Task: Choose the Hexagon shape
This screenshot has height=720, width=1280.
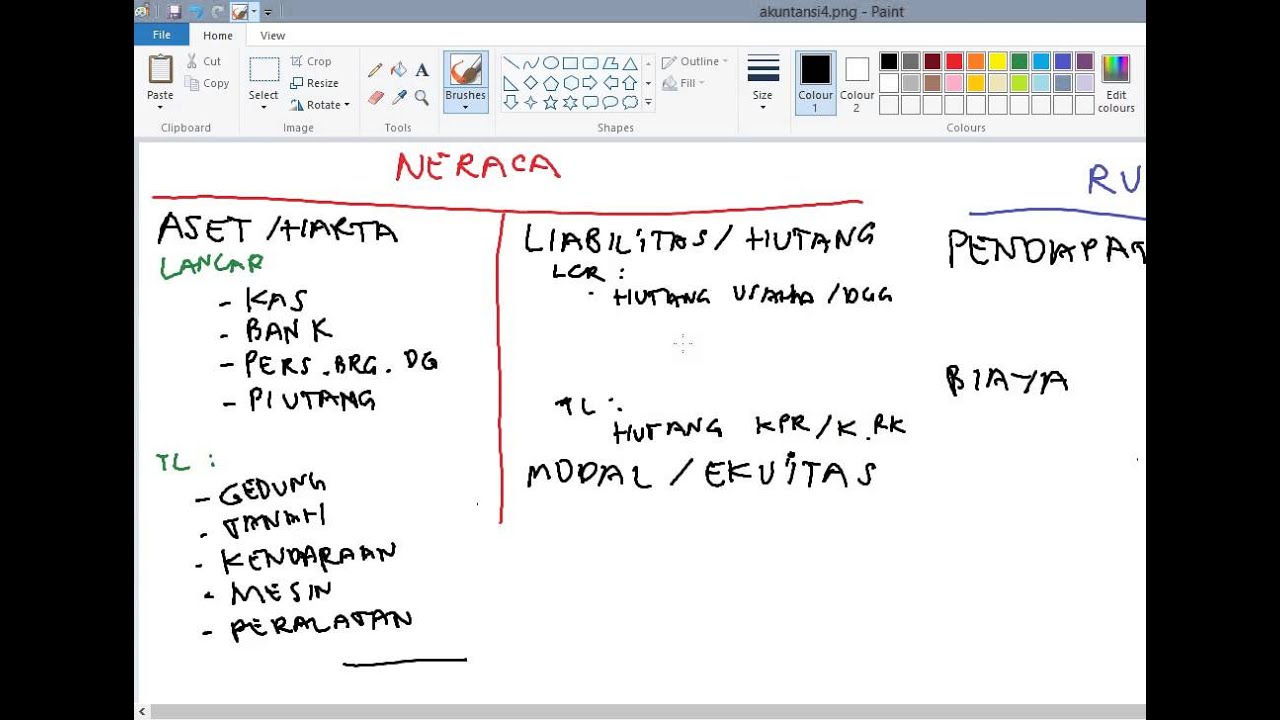Action: tap(570, 83)
